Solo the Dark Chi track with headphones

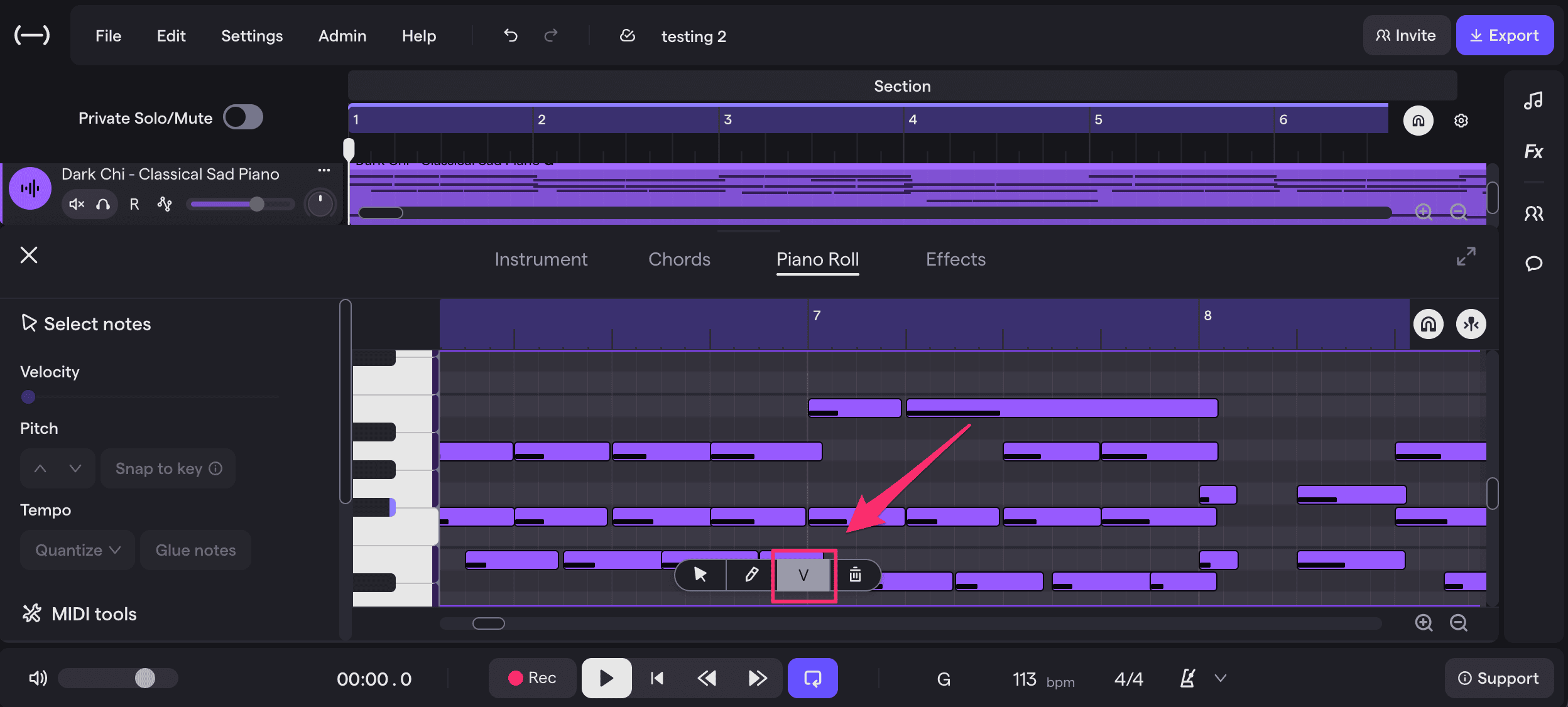click(x=103, y=204)
